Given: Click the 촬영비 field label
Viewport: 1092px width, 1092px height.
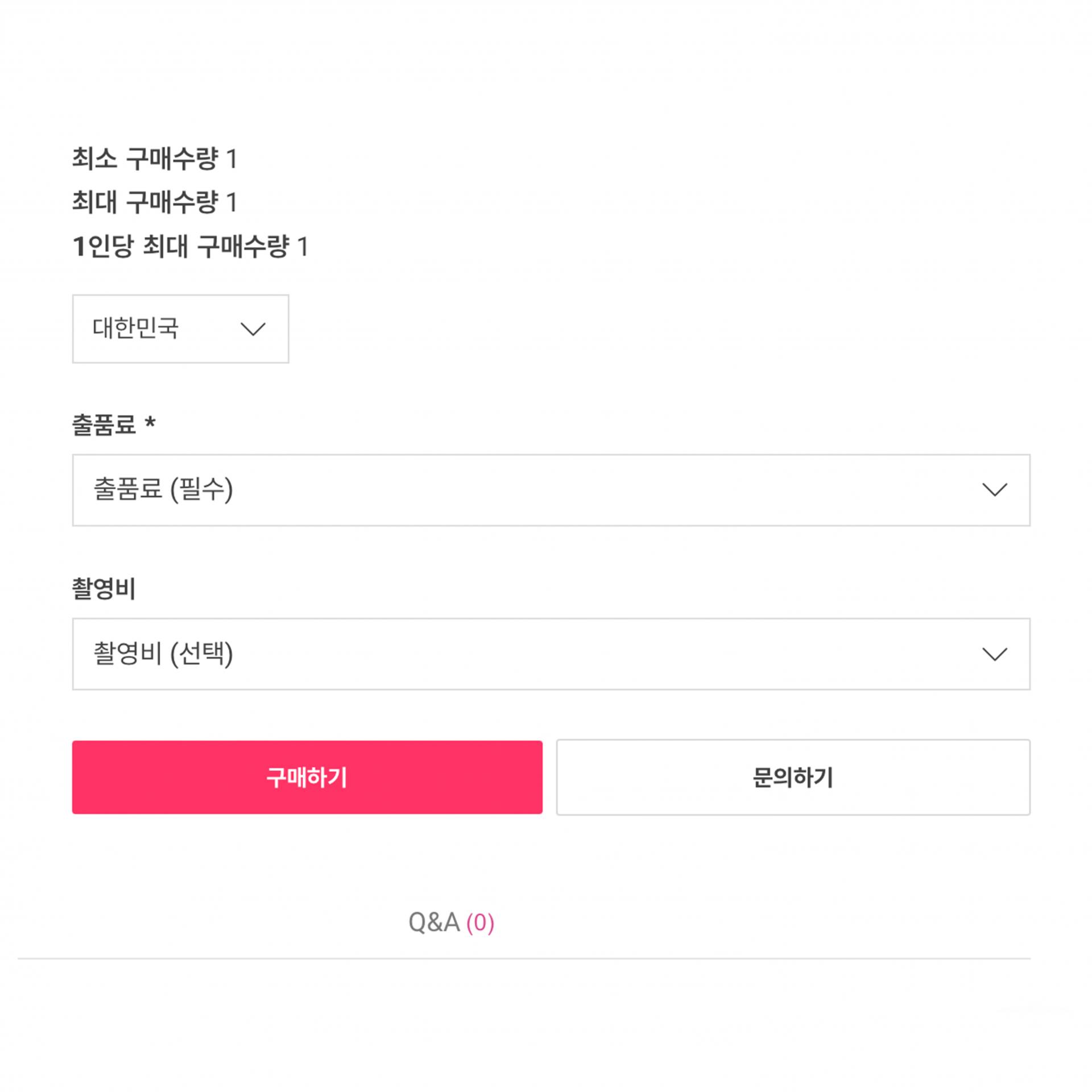Looking at the screenshot, I should tap(104, 589).
